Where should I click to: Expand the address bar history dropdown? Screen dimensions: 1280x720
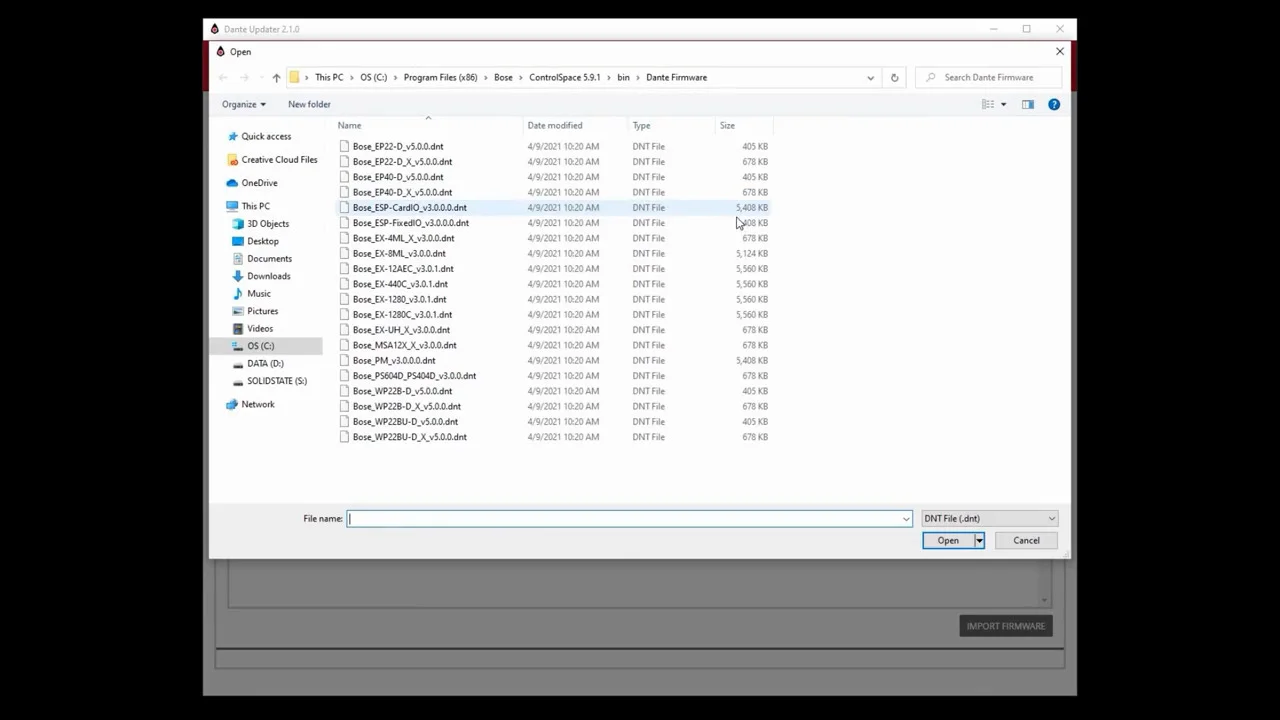click(x=870, y=77)
